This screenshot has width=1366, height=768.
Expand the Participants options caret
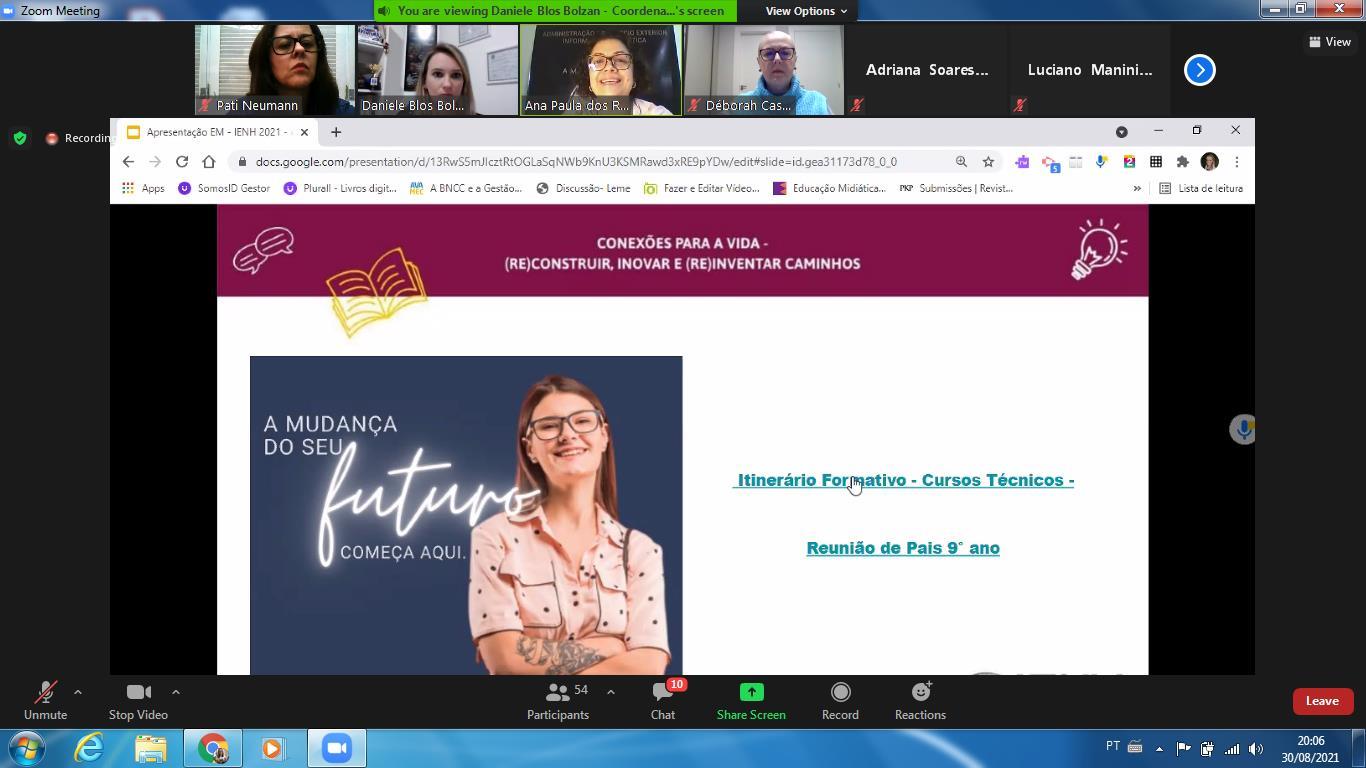tap(611, 692)
